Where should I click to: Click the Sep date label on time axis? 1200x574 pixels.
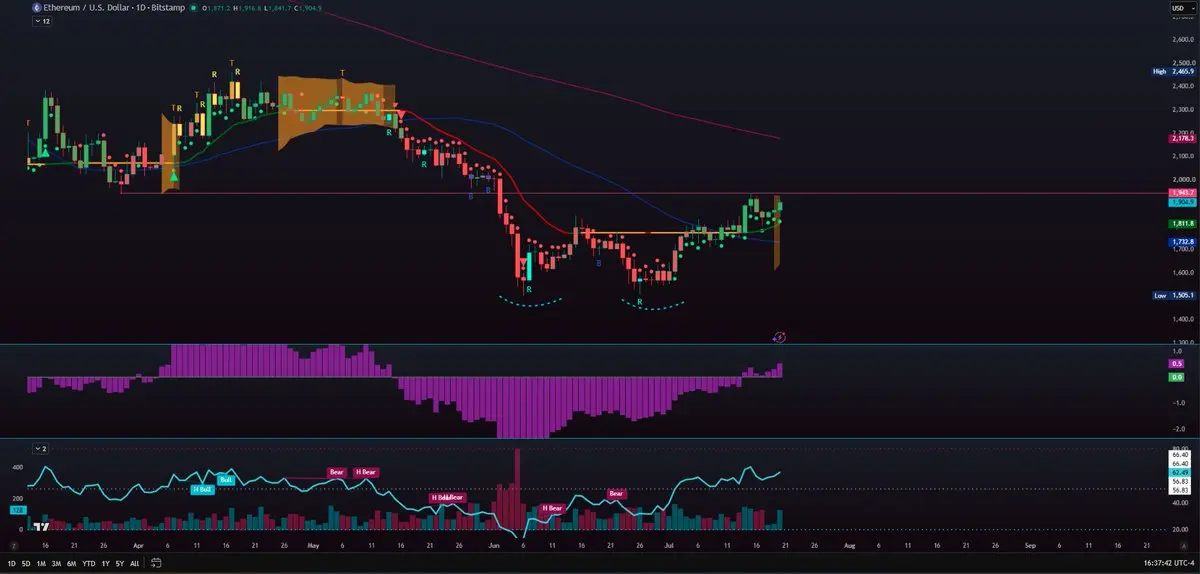(1030, 547)
